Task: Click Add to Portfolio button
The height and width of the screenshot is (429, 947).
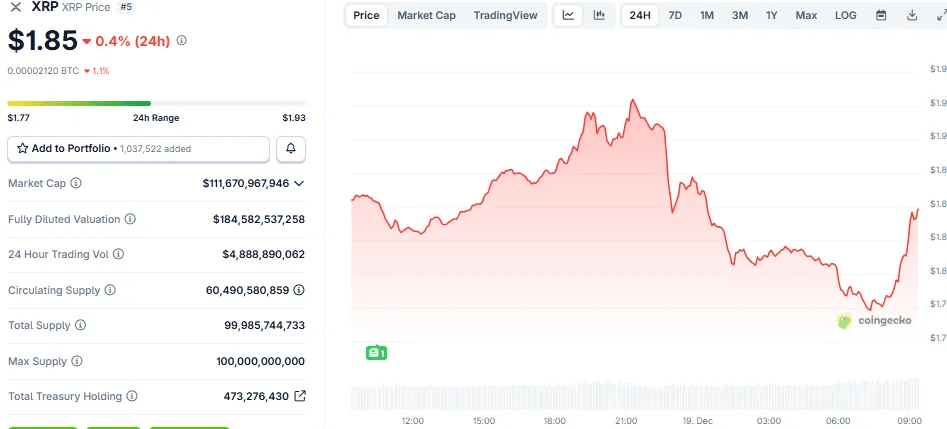Action: tap(138, 149)
